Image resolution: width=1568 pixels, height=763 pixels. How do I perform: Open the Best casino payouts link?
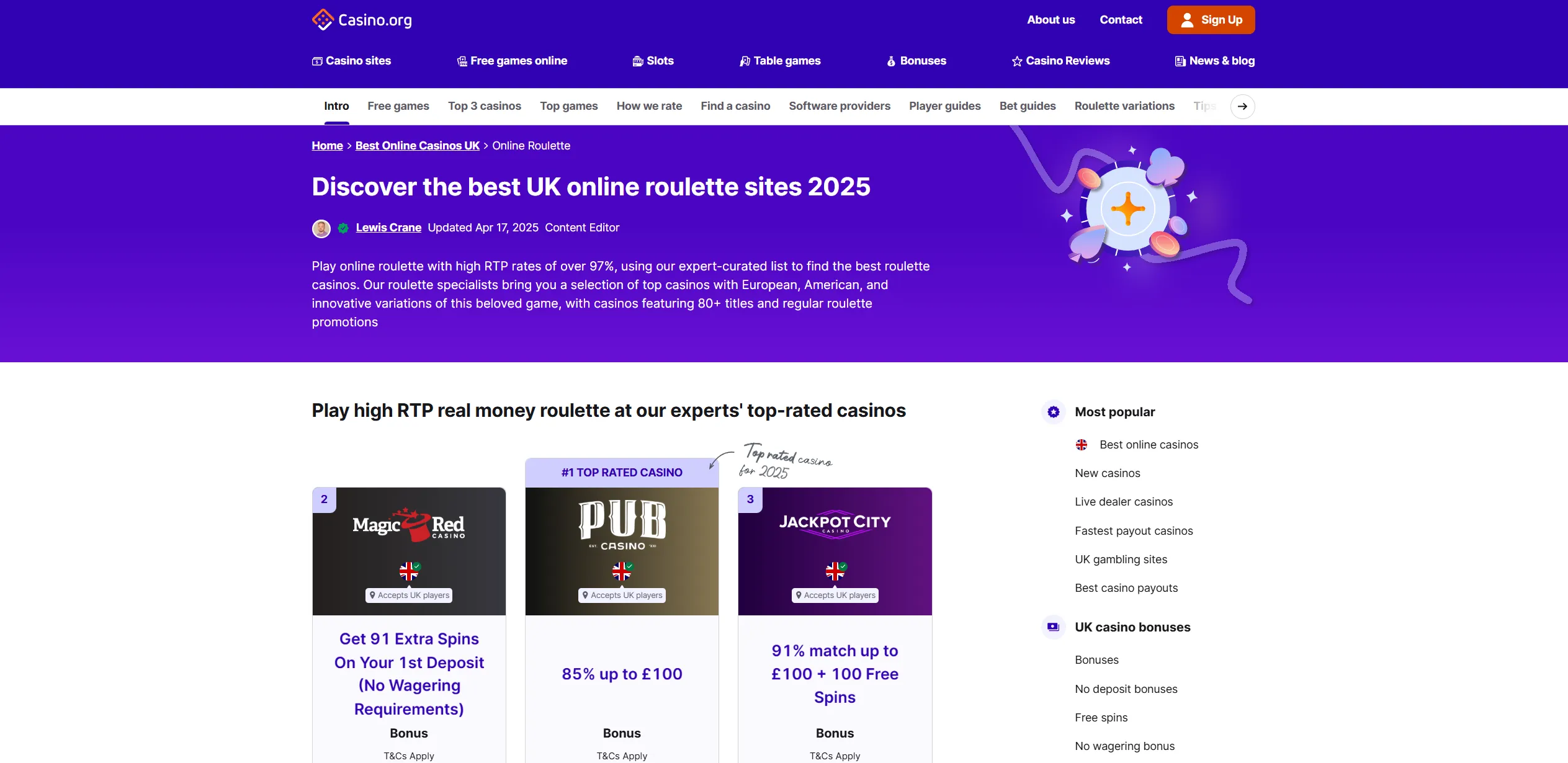1126,588
